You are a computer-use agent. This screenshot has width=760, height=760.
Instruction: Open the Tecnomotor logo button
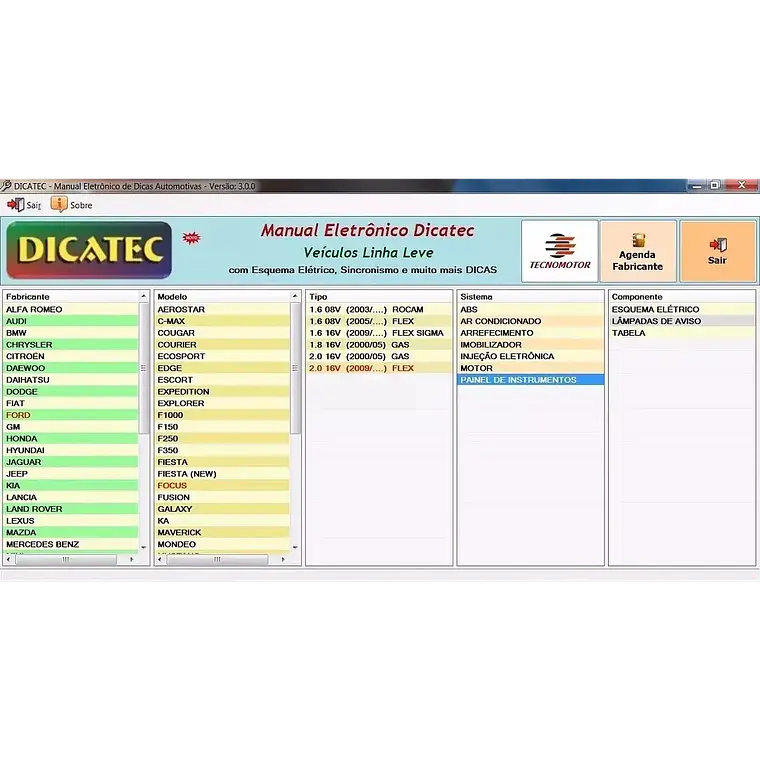coord(560,251)
